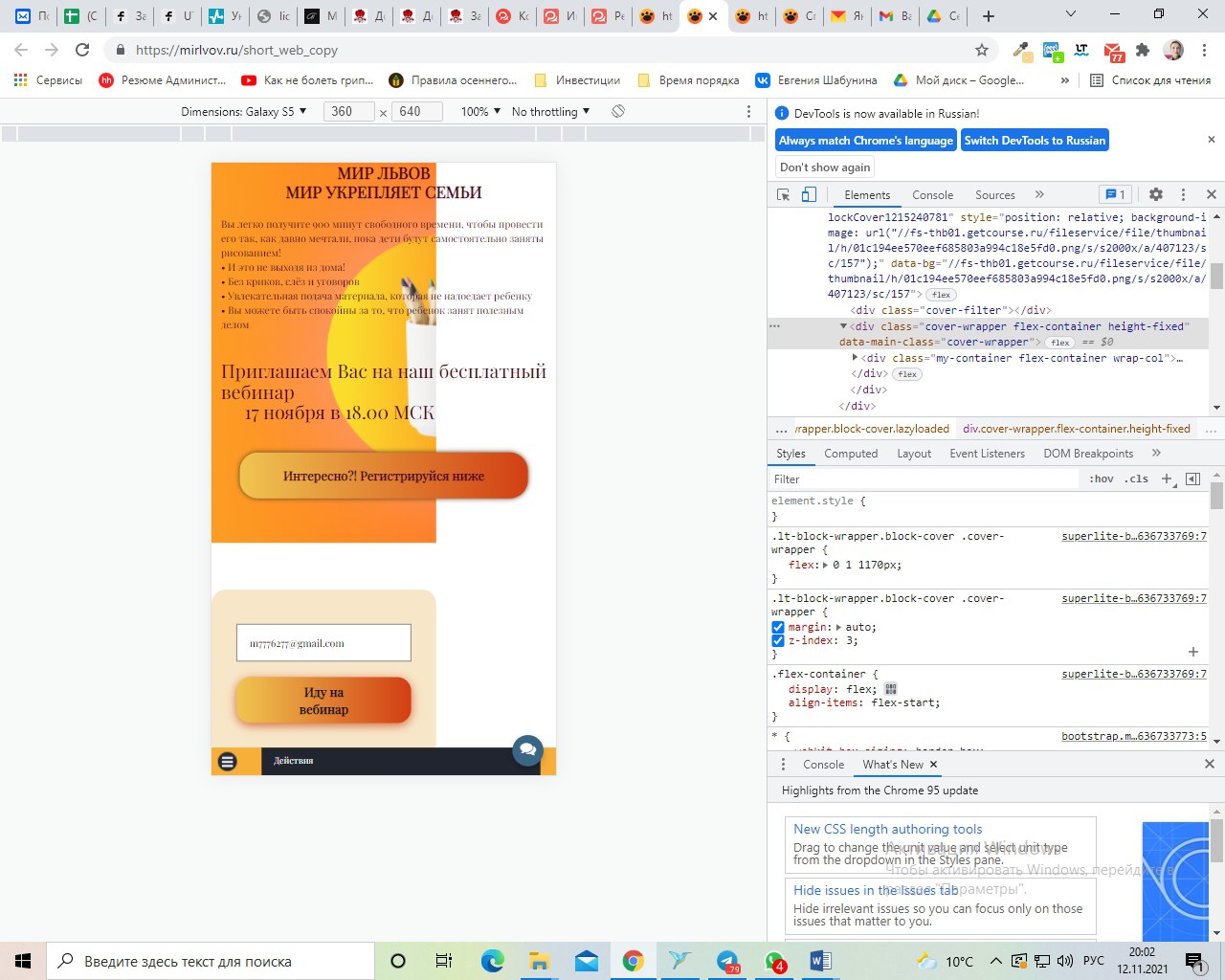Close the What's New drawer tab
This screenshot has width=1225, height=980.
[x=933, y=764]
